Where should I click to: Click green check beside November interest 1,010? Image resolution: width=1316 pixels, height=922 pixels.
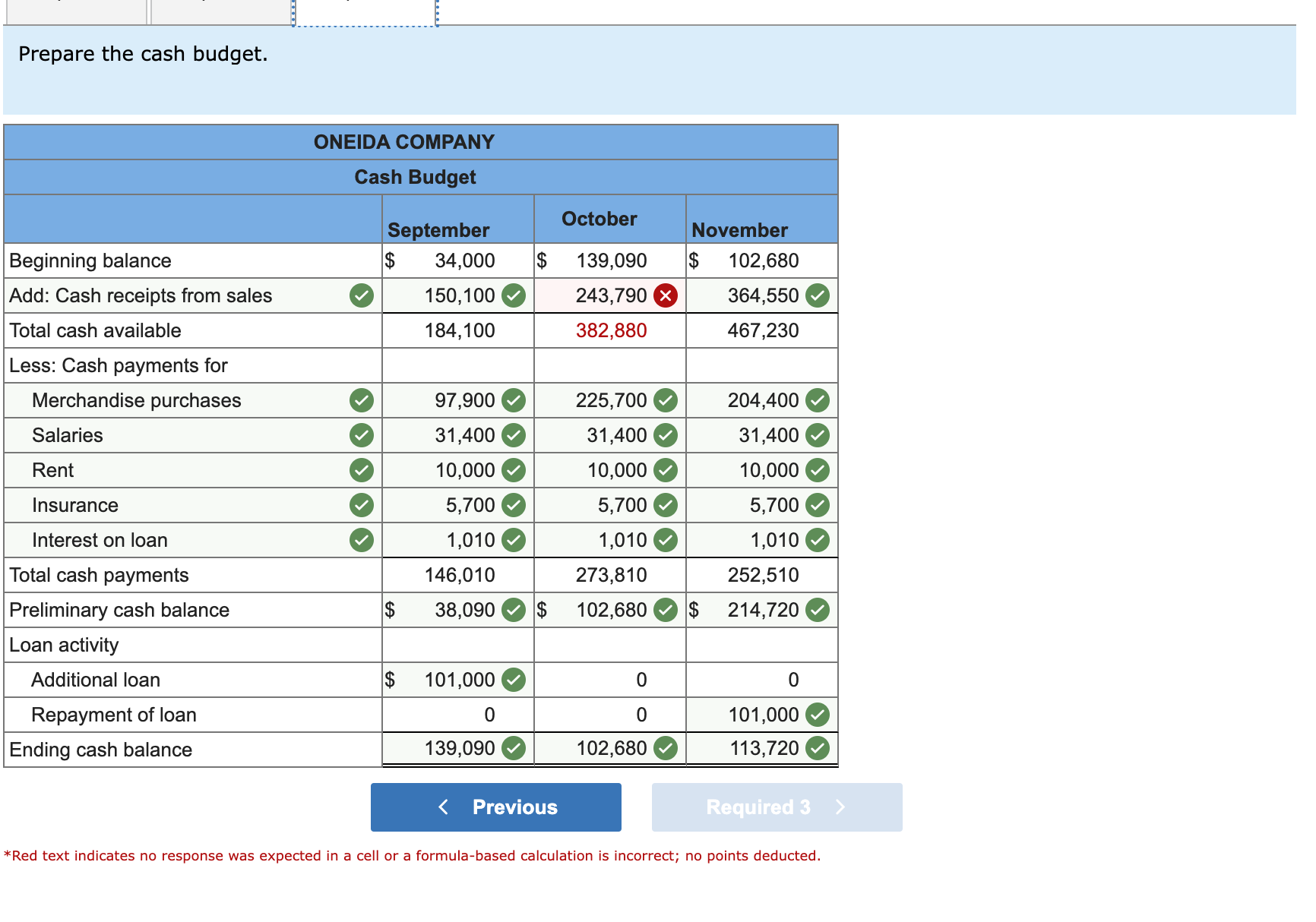818,540
